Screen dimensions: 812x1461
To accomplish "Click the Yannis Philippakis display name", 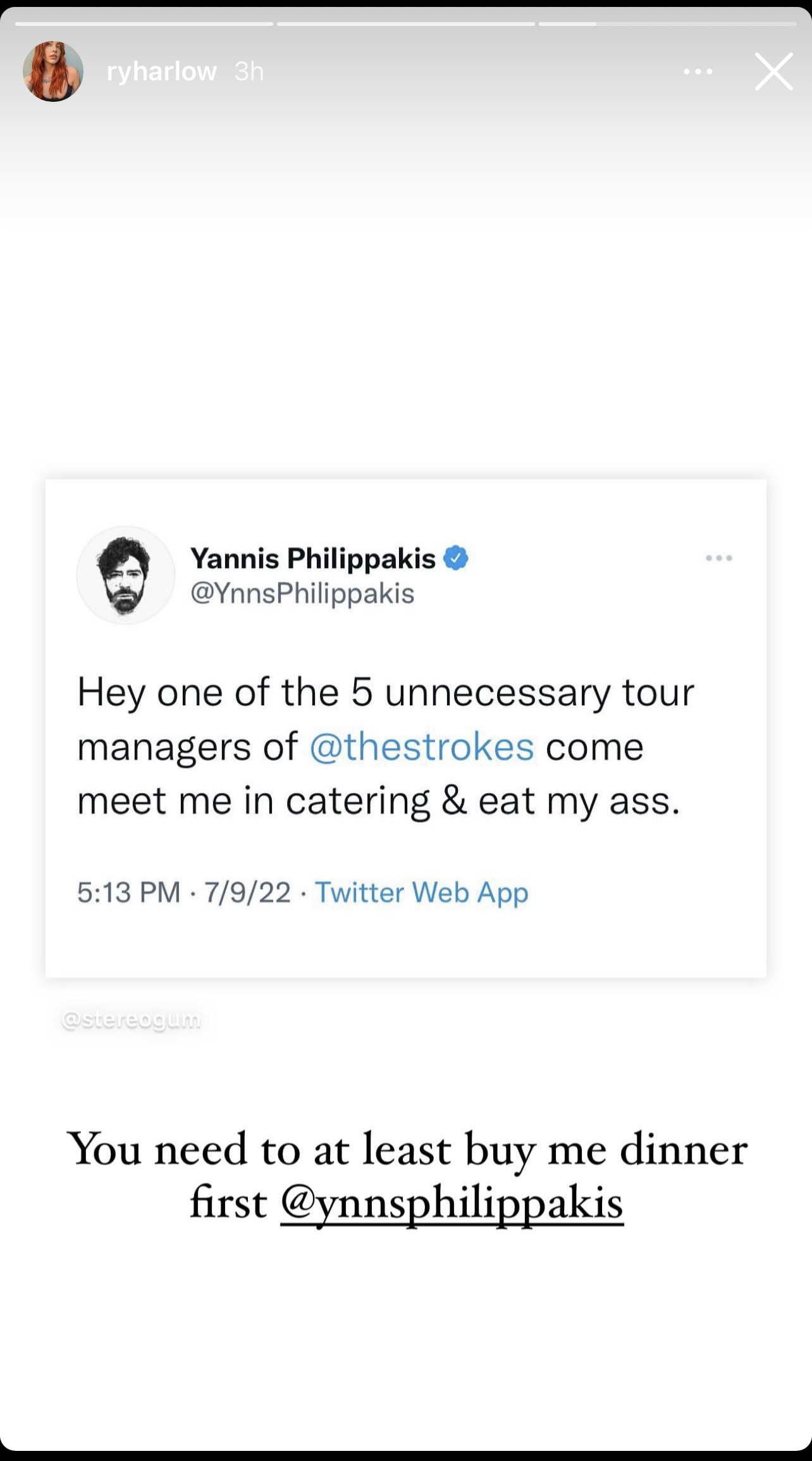I will tap(313, 558).
